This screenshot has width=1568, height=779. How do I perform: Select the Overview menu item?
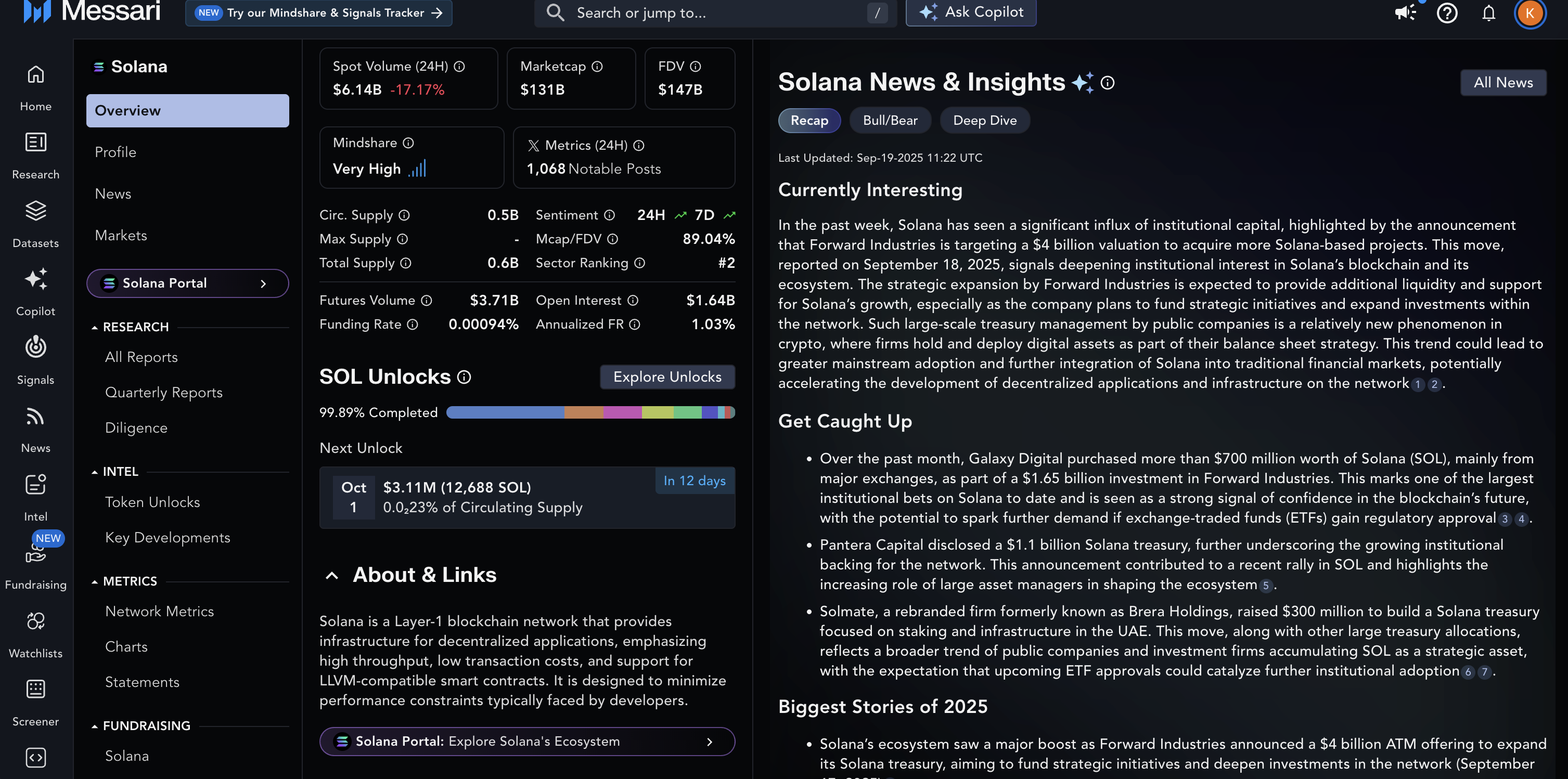pyautogui.click(x=187, y=111)
